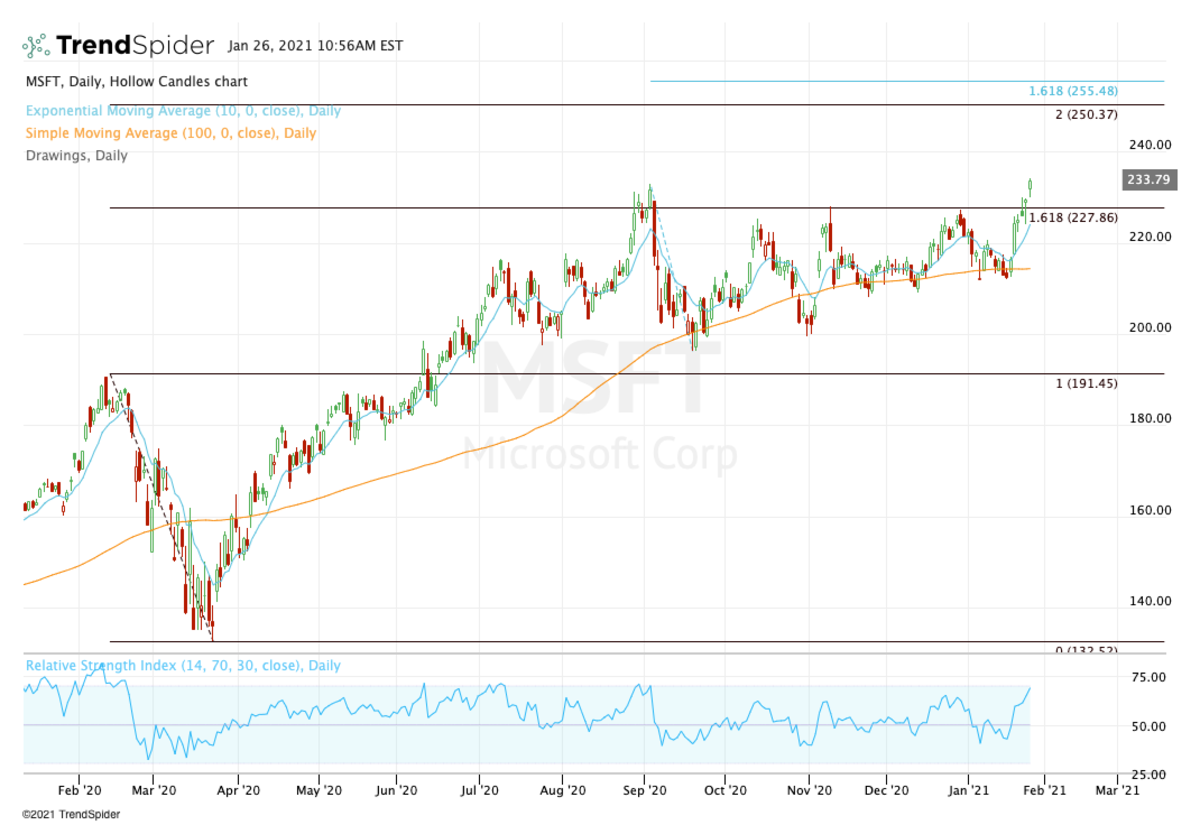Screen dimensions: 1200x825
Task: Click the Oct '20 date axis label
Action: click(x=725, y=790)
